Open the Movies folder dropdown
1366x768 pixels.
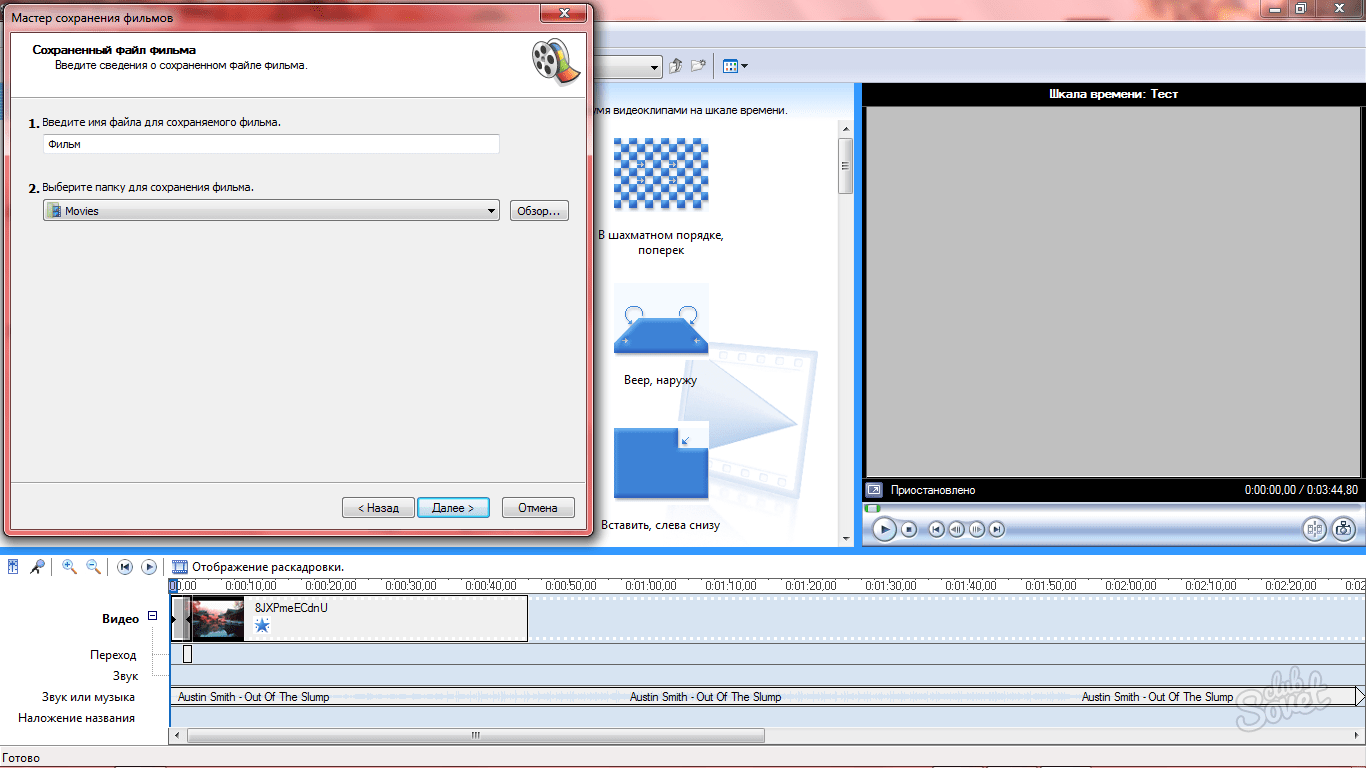[x=271, y=211]
